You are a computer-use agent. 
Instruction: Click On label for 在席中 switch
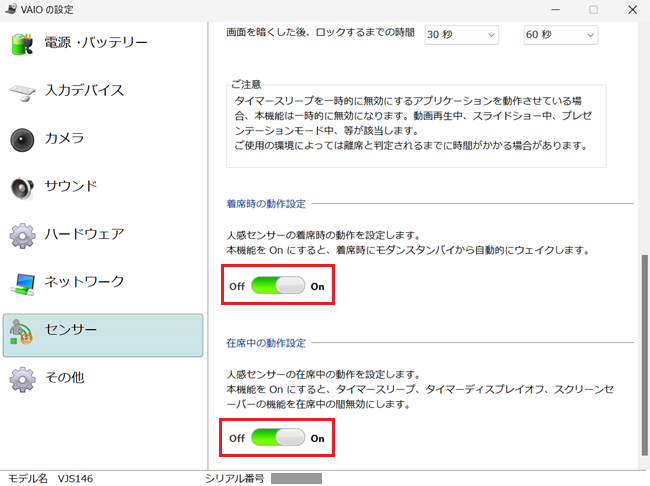point(318,438)
